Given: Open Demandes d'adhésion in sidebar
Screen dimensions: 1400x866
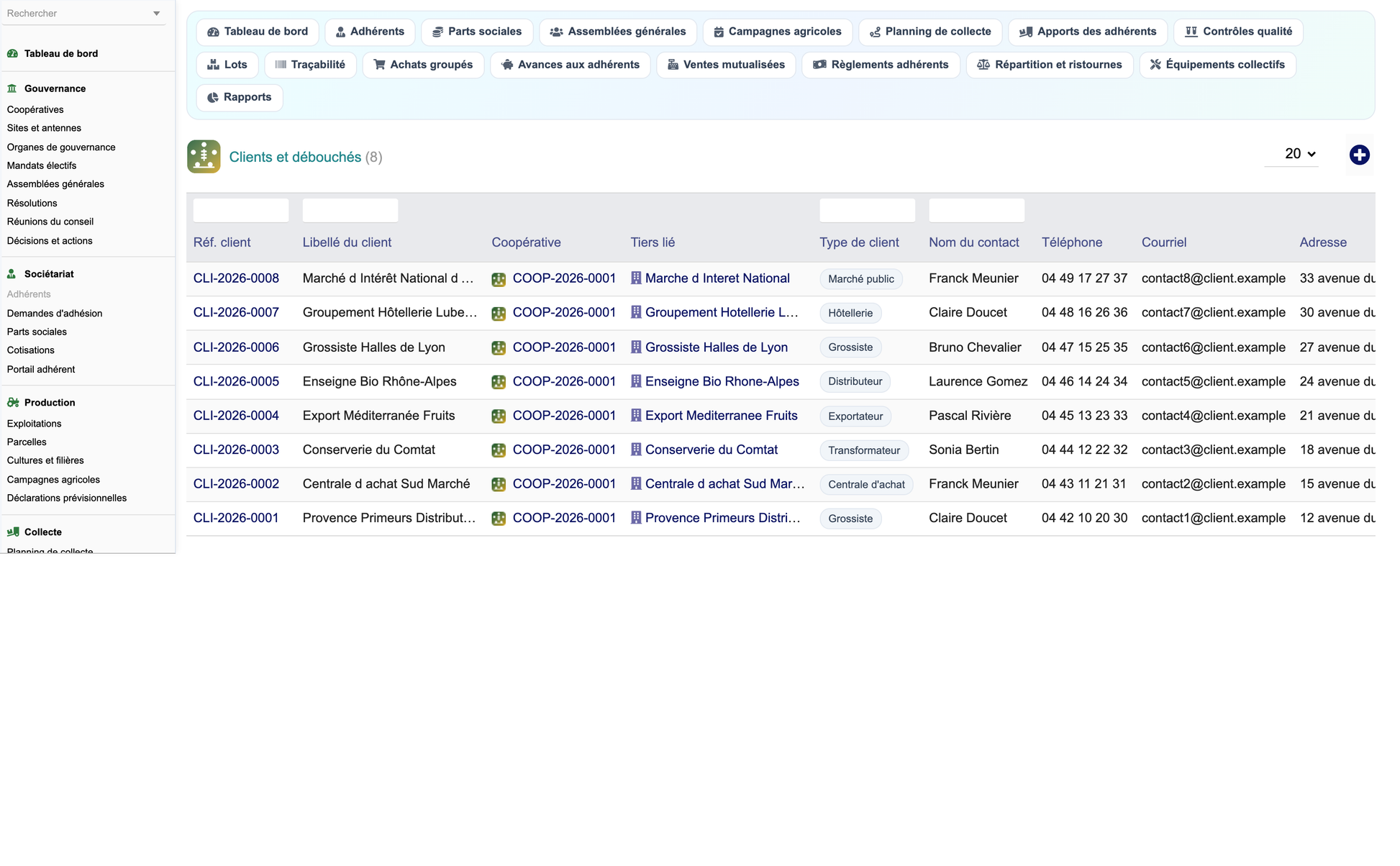Looking at the screenshot, I should tap(55, 313).
